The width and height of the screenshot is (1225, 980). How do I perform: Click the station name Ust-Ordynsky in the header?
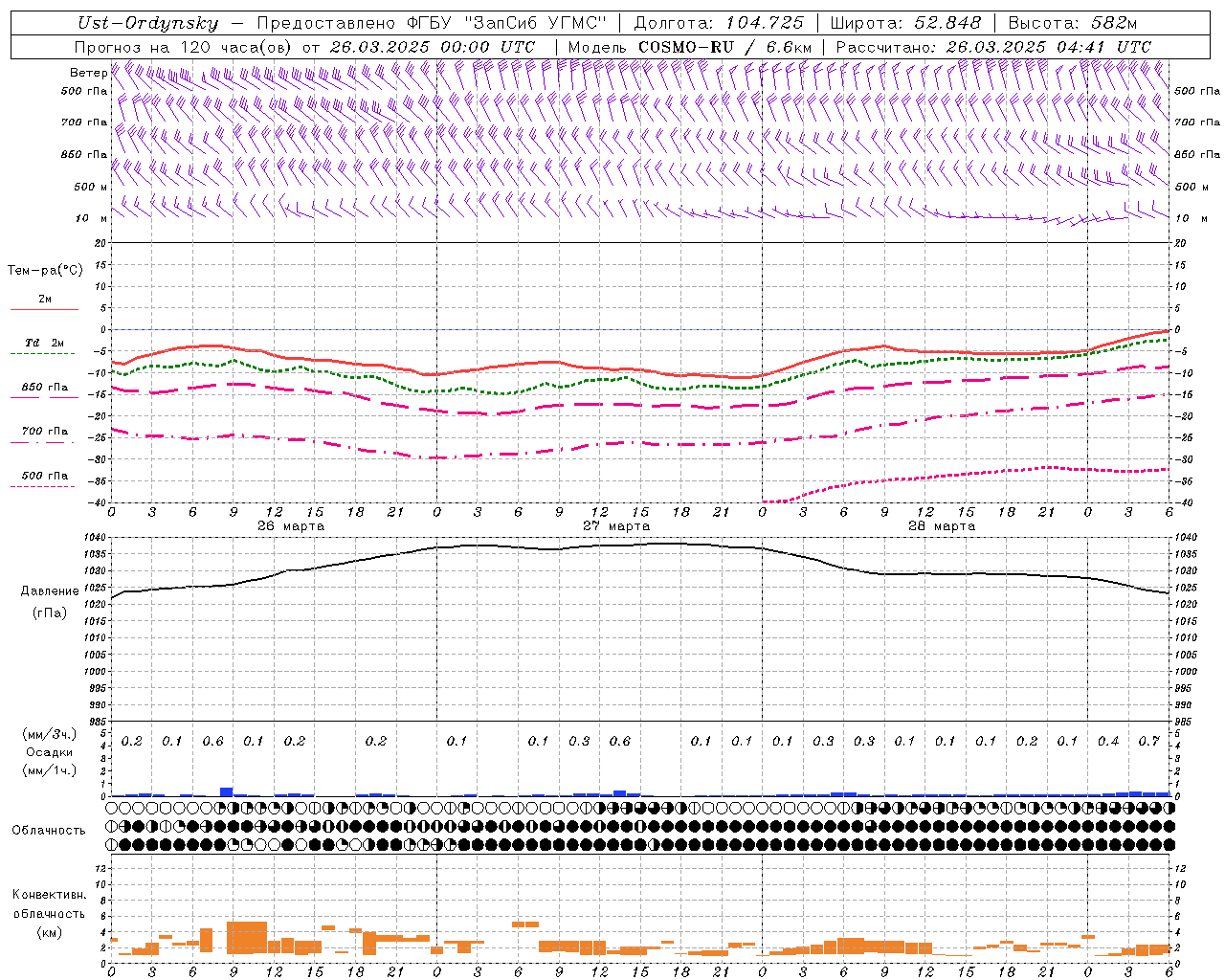click(147, 23)
